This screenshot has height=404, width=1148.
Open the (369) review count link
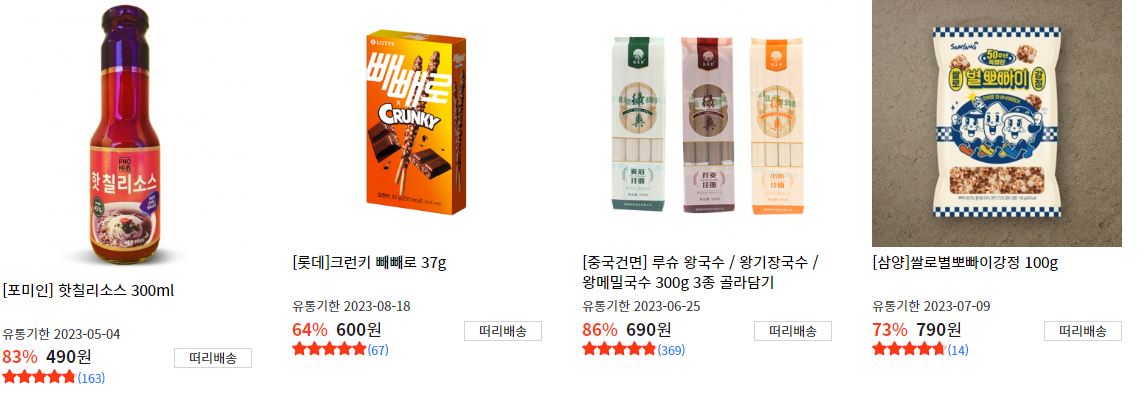click(x=671, y=351)
